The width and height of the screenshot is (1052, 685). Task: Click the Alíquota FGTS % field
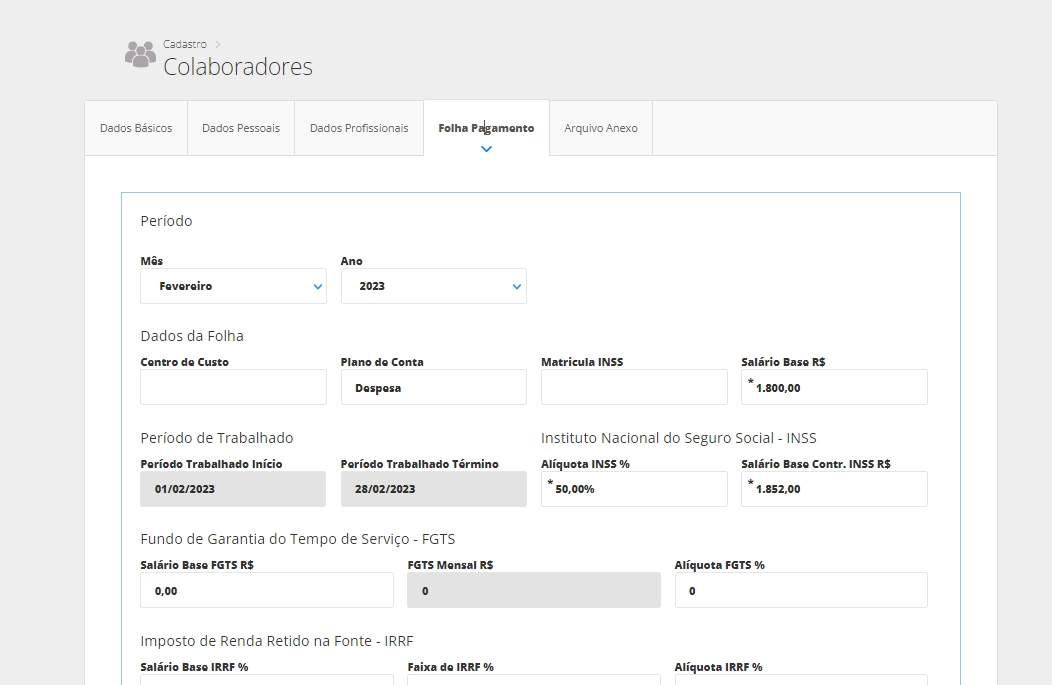coord(801,590)
